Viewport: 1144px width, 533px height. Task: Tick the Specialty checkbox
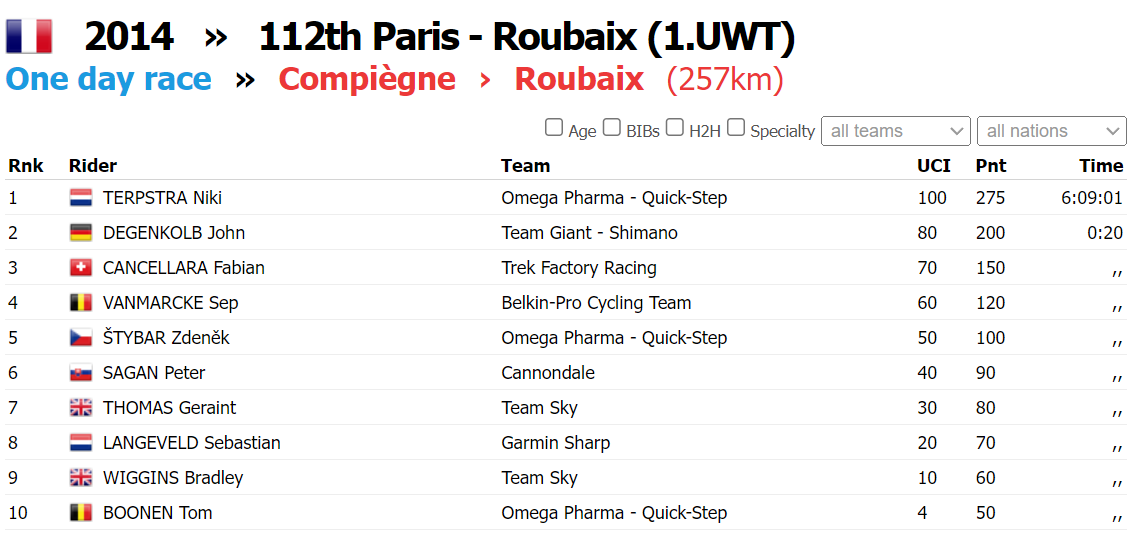(x=736, y=127)
